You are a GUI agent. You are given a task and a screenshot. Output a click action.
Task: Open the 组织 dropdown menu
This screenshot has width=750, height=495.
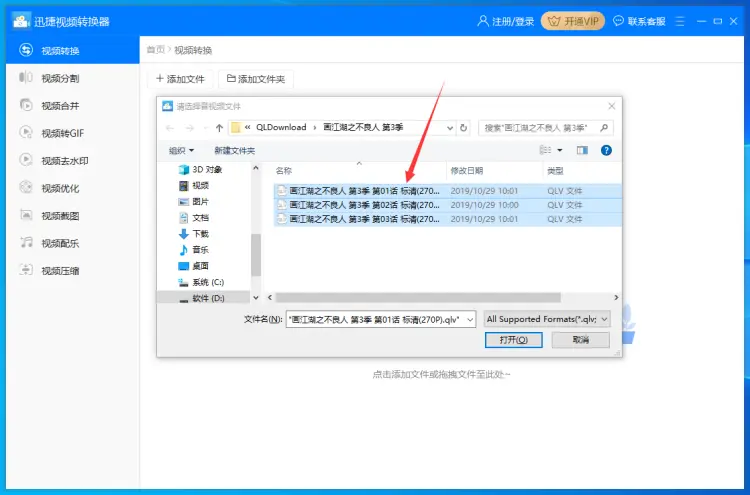181,151
